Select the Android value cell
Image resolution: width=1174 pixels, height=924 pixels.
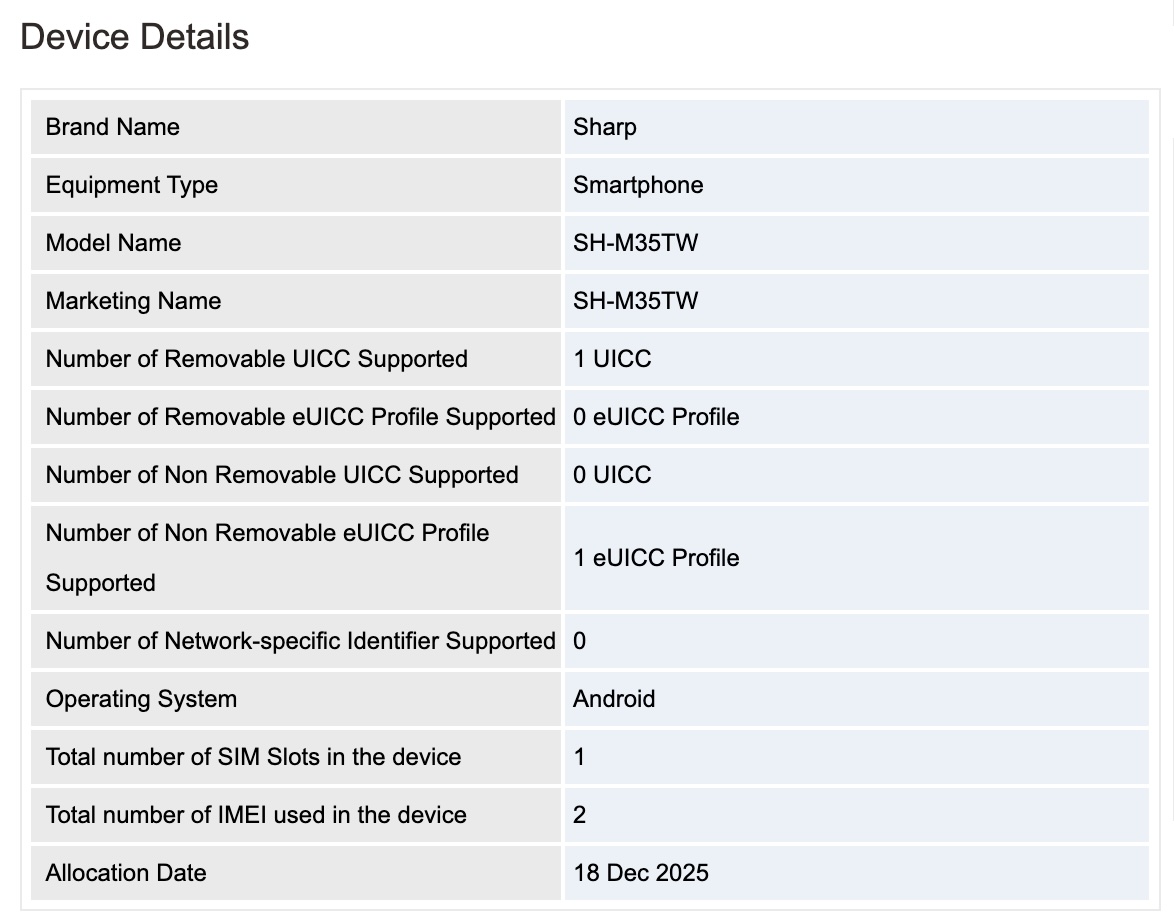coord(614,699)
